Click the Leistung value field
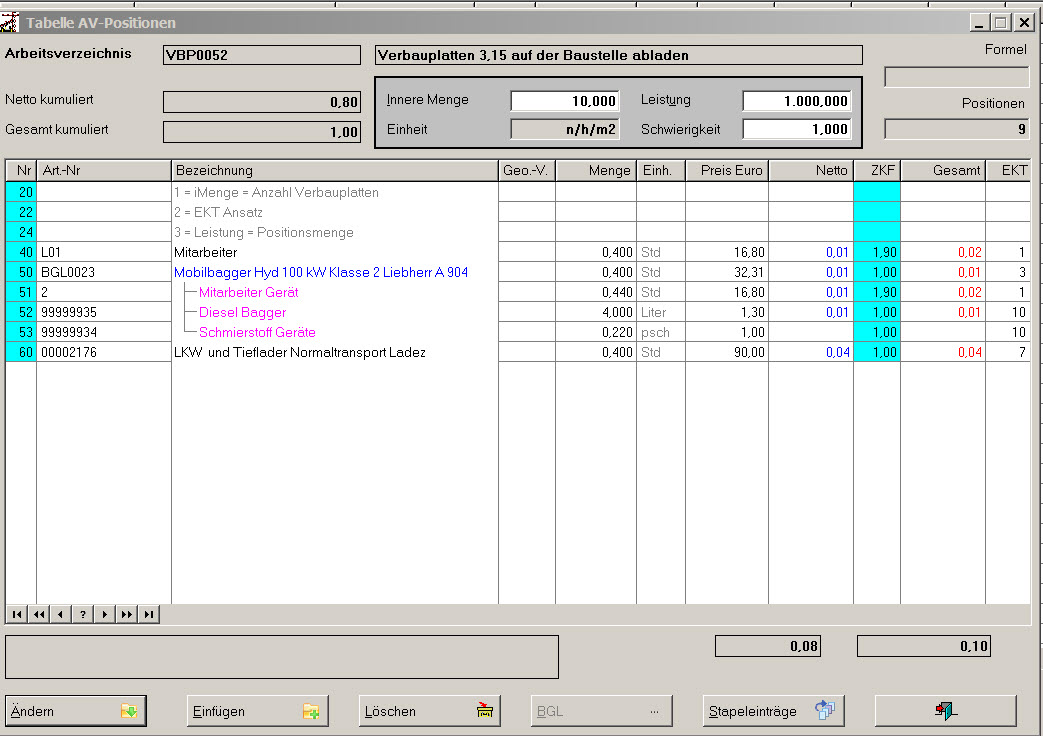1043x736 pixels. (x=797, y=101)
